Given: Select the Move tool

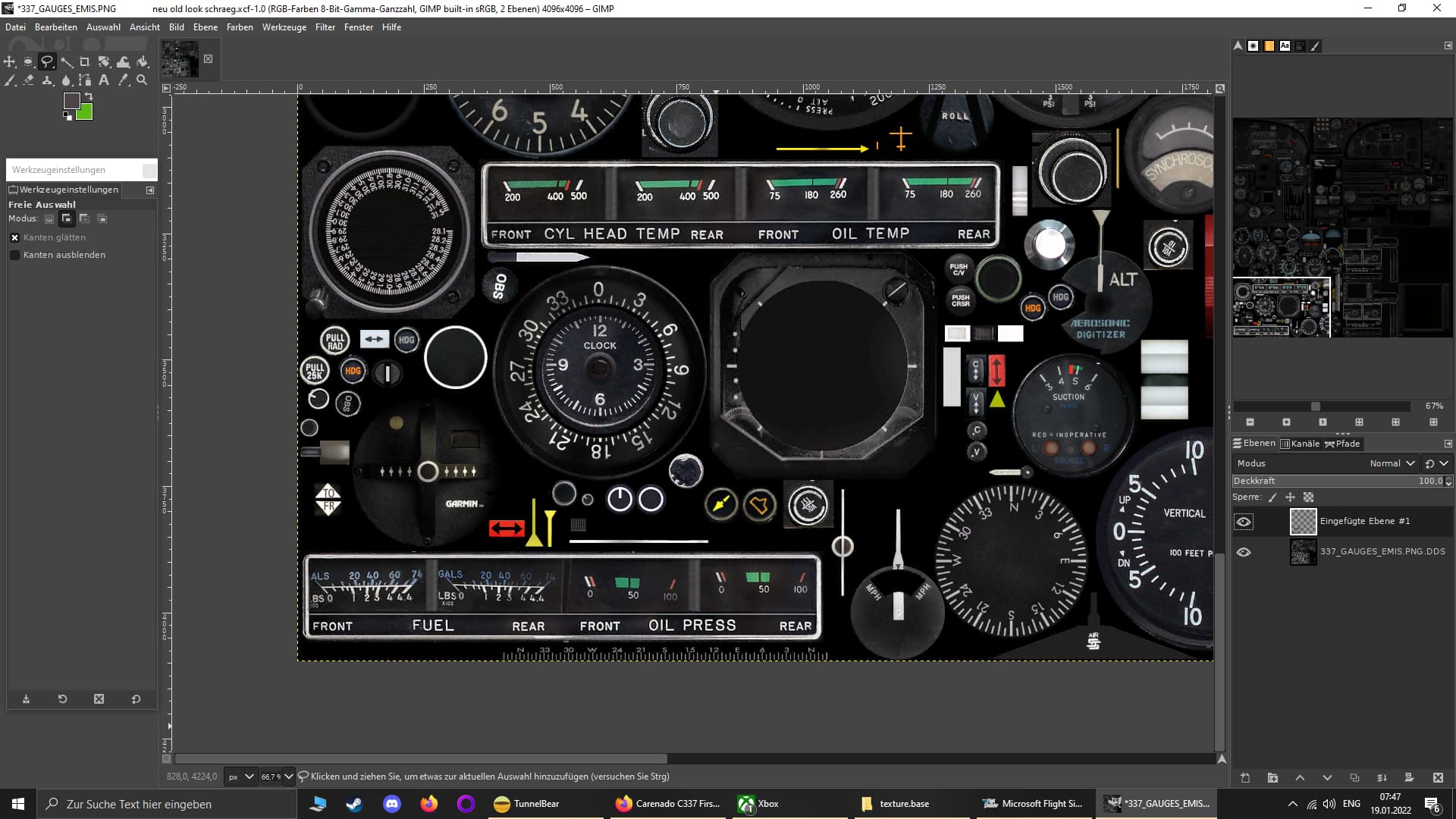Looking at the screenshot, I should [10, 61].
